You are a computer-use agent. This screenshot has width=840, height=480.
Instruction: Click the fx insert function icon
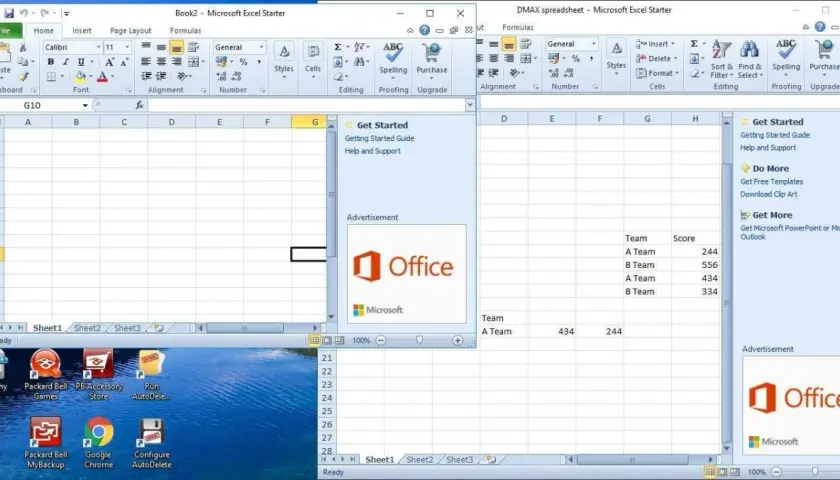(x=139, y=106)
